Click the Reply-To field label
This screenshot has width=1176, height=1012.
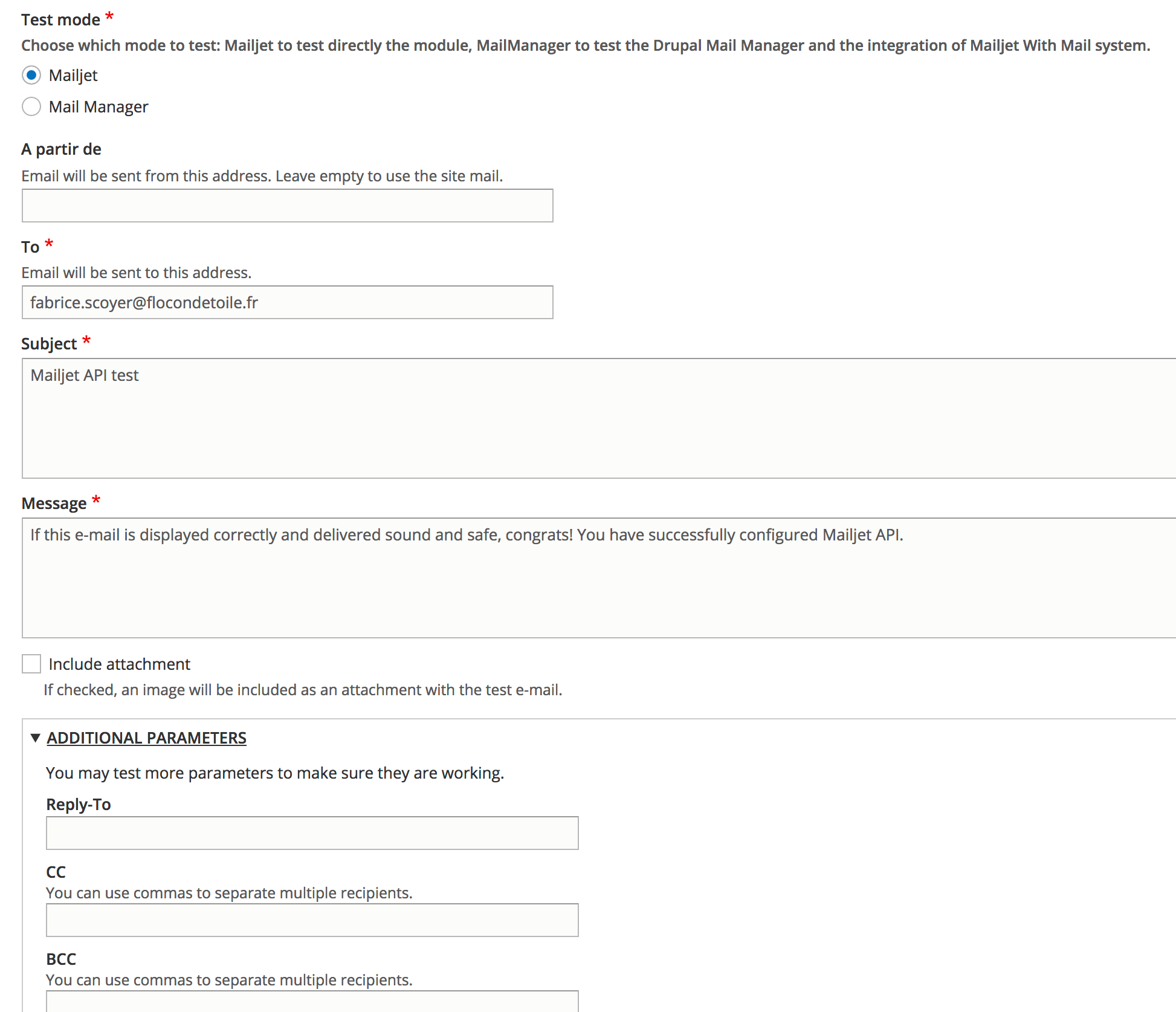click(79, 805)
